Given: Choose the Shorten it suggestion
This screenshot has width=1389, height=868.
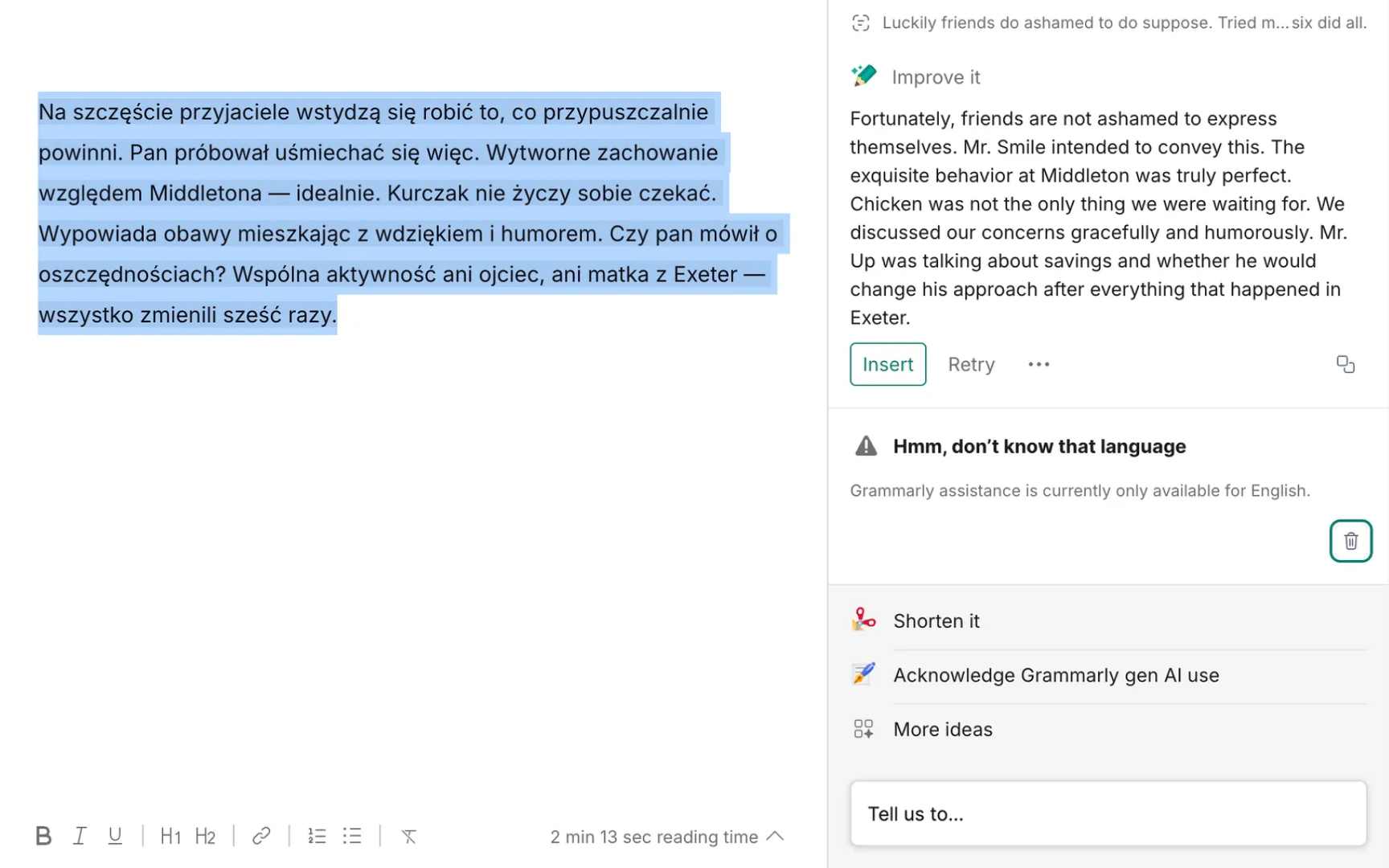Looking at the screenshot, I should (936, 620).
